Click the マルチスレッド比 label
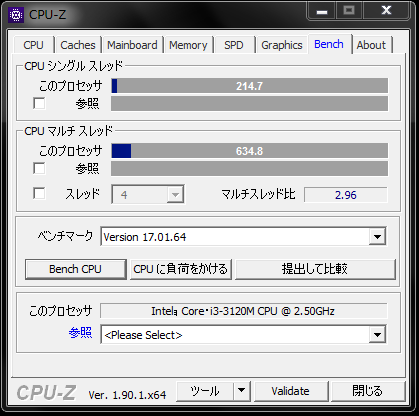The image size is (419, 416). pos(258,194)
